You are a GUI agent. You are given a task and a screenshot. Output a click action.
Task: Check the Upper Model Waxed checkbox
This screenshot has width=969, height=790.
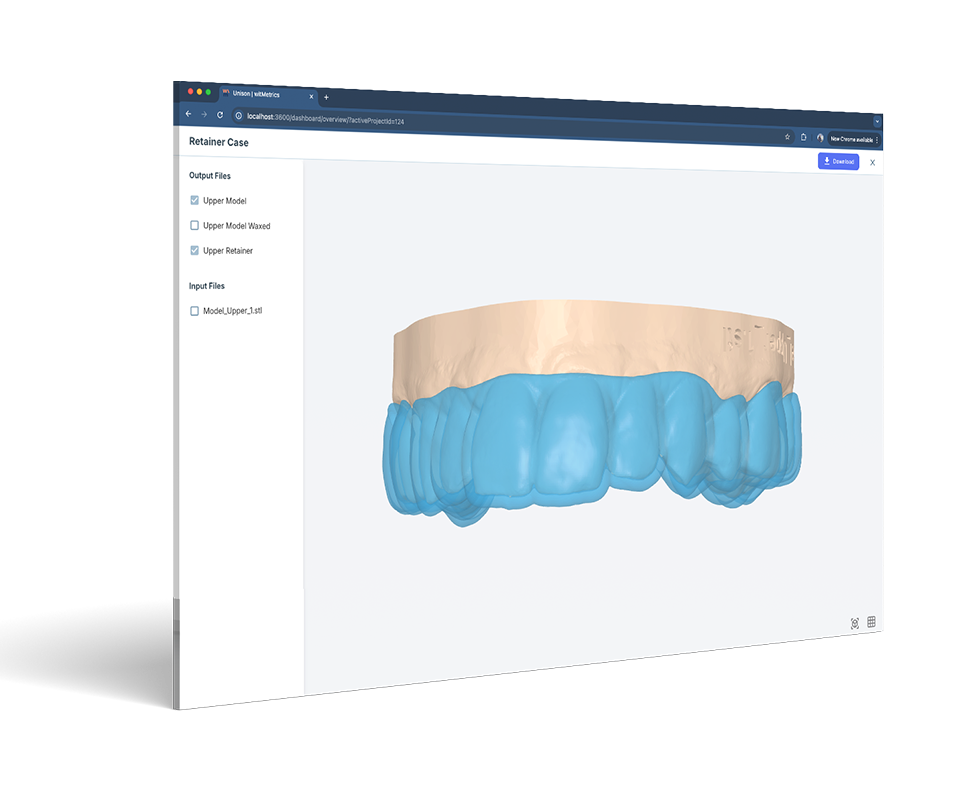click(x=195, y=226)
